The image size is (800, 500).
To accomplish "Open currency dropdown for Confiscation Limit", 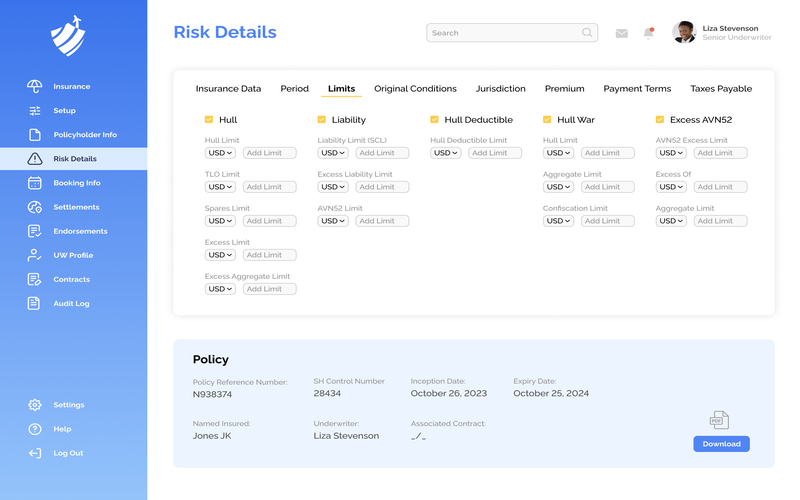I will click(x=558, y=221).
